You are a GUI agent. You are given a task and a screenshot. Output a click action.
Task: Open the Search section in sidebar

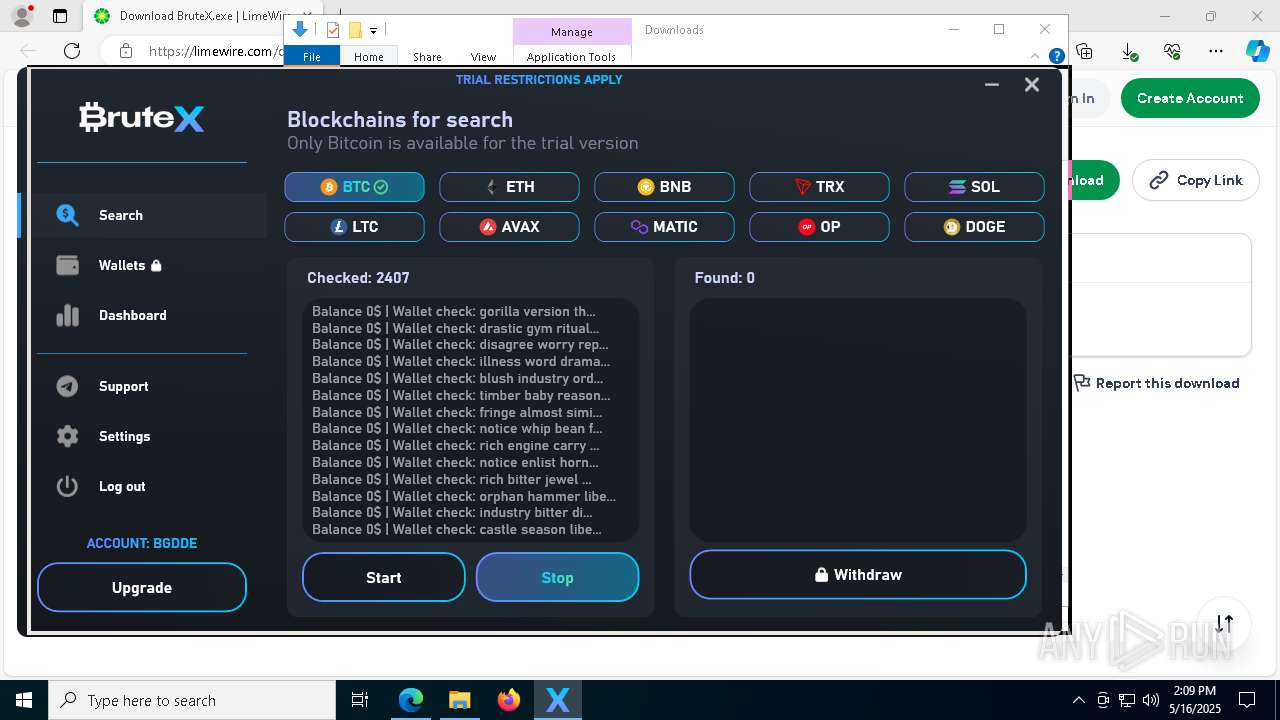143,215
